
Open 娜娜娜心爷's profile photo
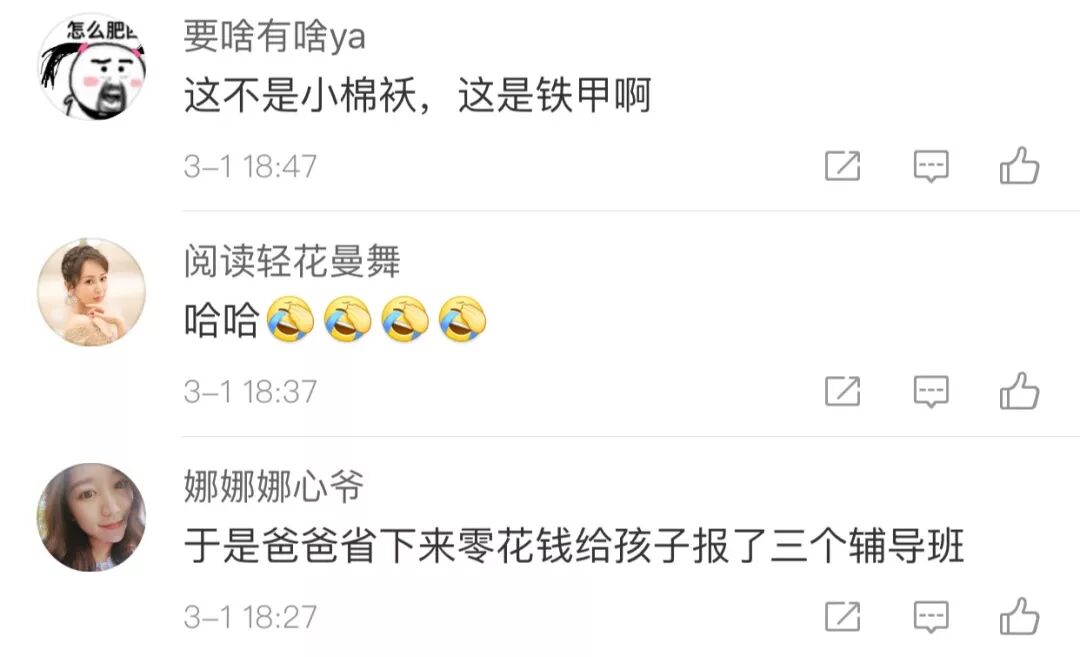tap(92, 517)
